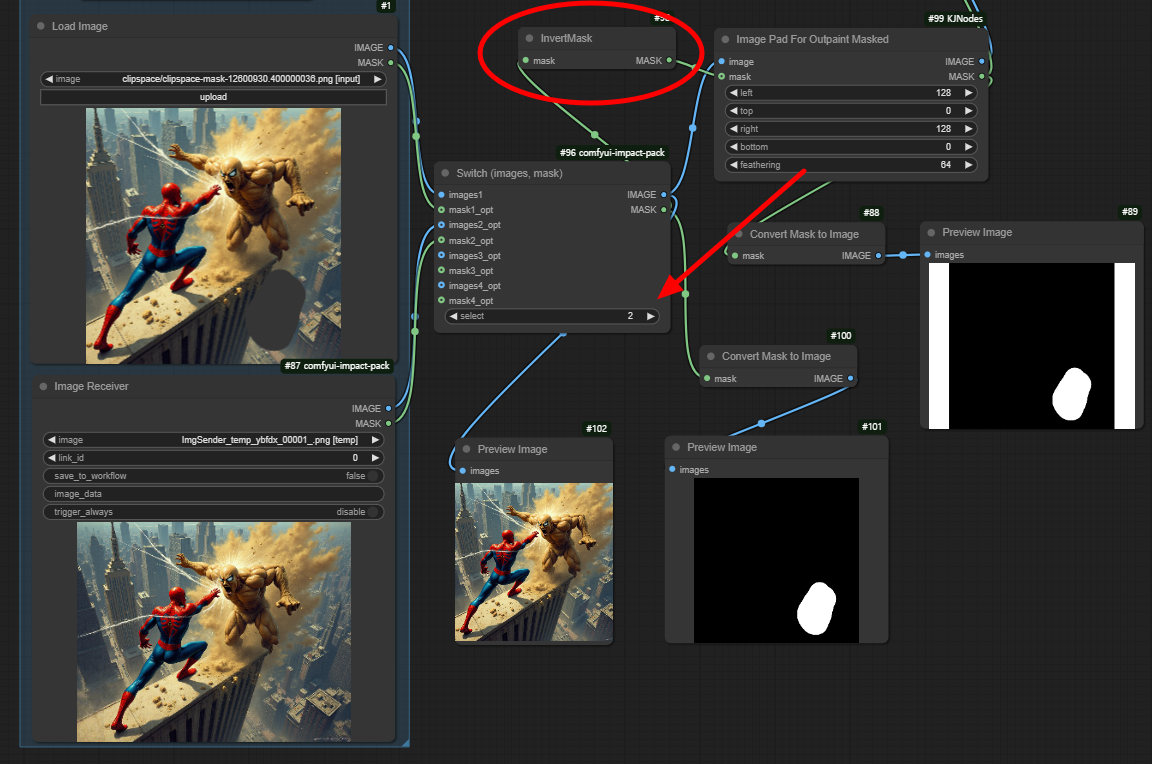1152x764 pixels.
Task: Increase the feathering value
Action: (968, 165)
